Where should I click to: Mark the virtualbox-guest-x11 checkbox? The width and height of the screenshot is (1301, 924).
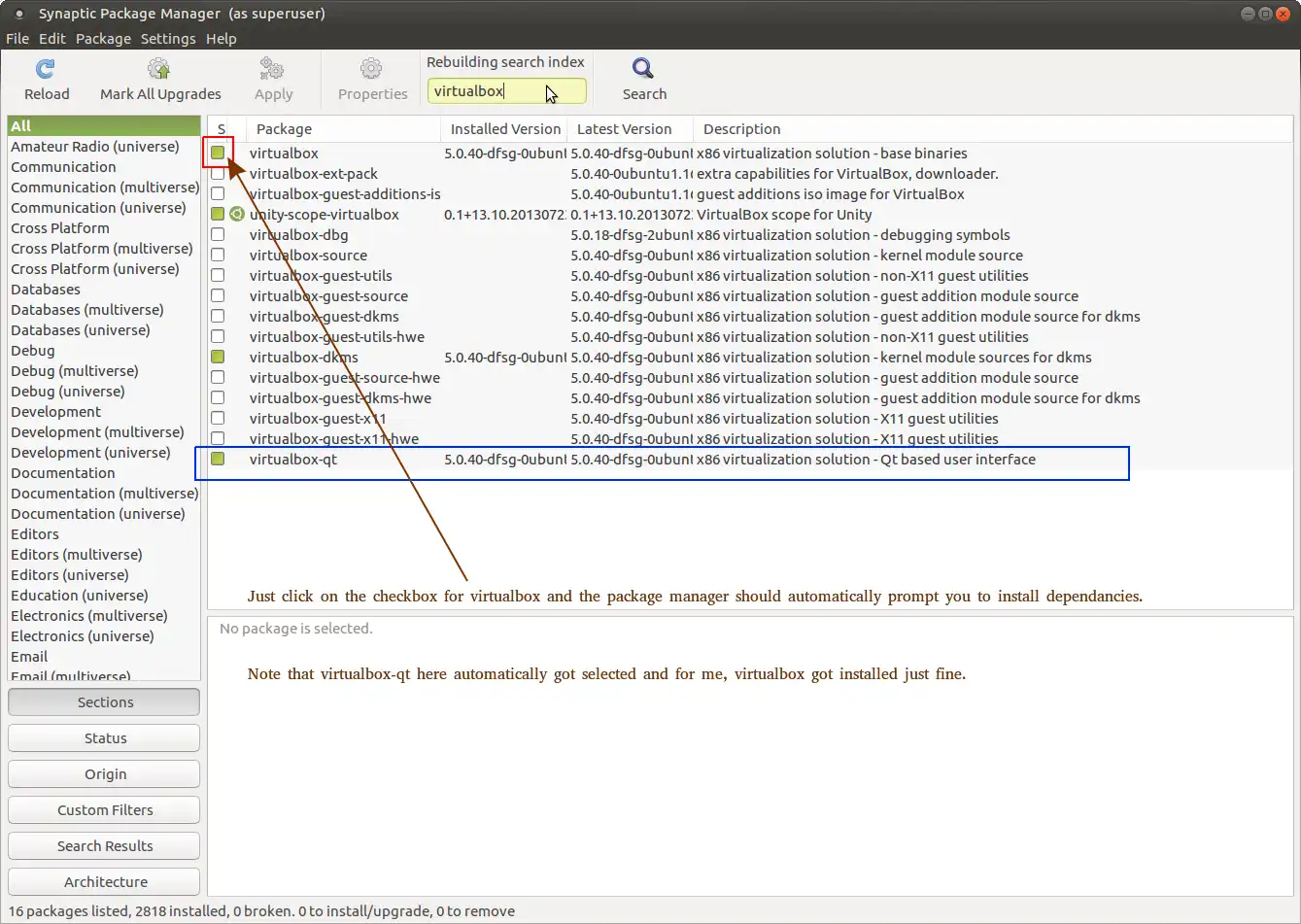pos(218,419)
